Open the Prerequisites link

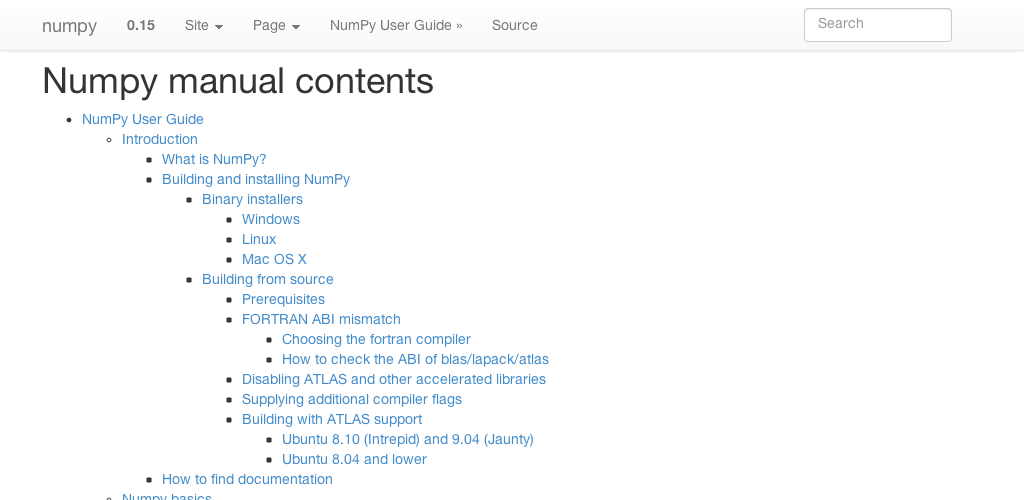coord(283,299)
